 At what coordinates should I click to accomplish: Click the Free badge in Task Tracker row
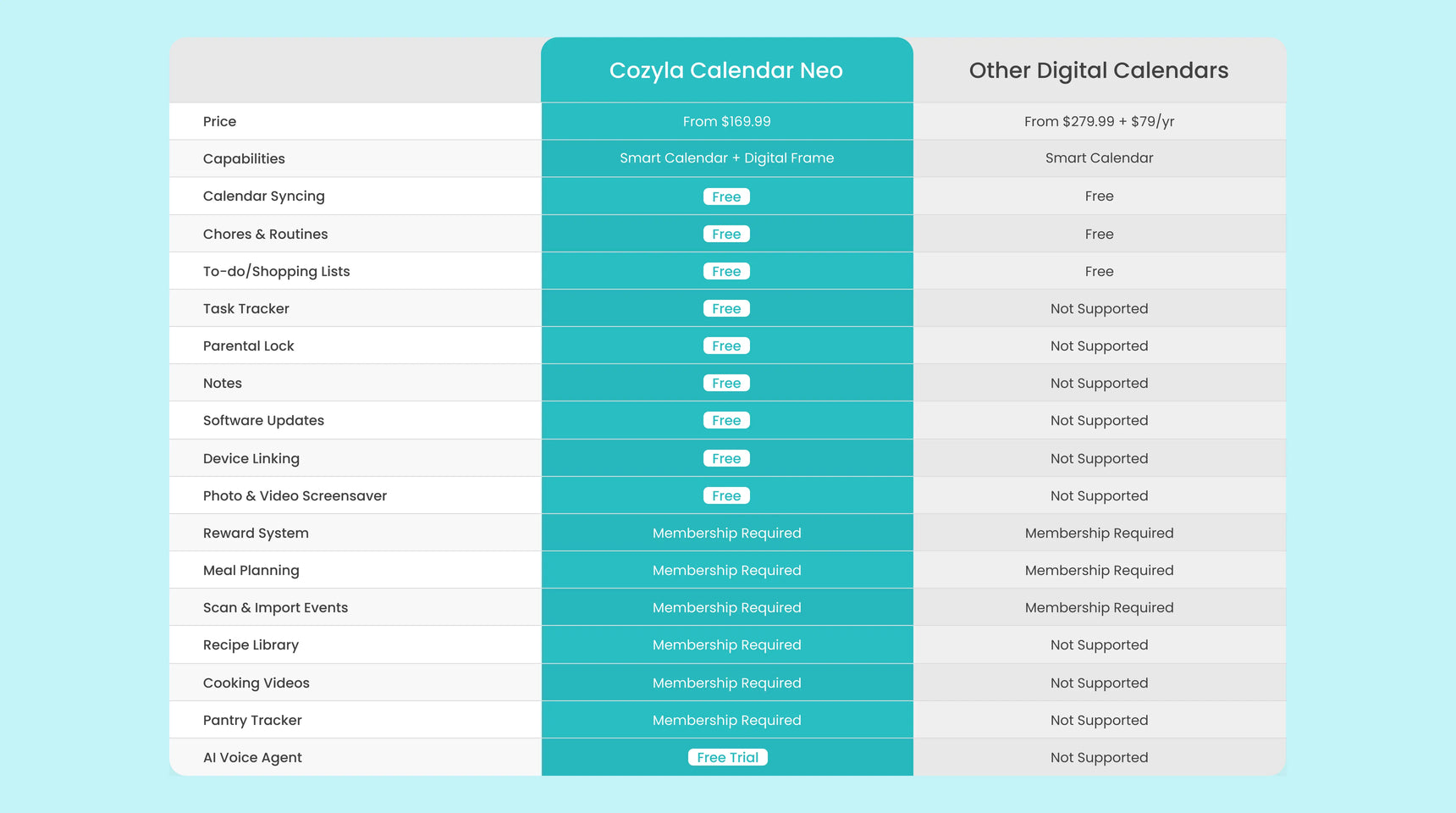(x=726, y=308)
